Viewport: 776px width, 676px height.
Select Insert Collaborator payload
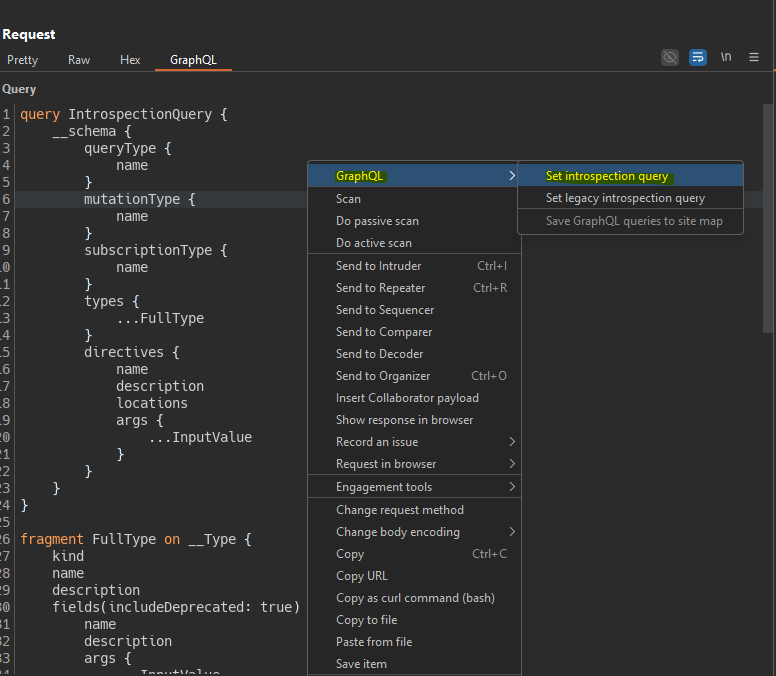click(407, 398)
